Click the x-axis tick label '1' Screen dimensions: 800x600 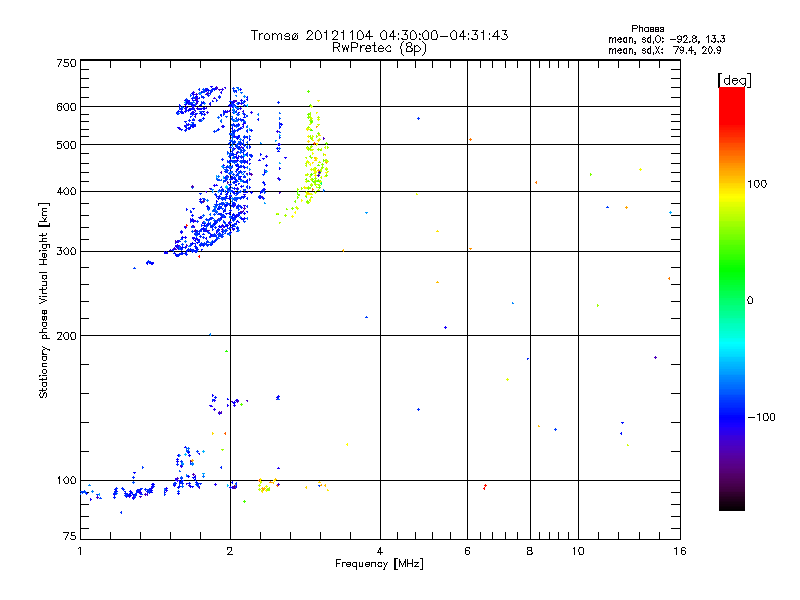point(80,551)
